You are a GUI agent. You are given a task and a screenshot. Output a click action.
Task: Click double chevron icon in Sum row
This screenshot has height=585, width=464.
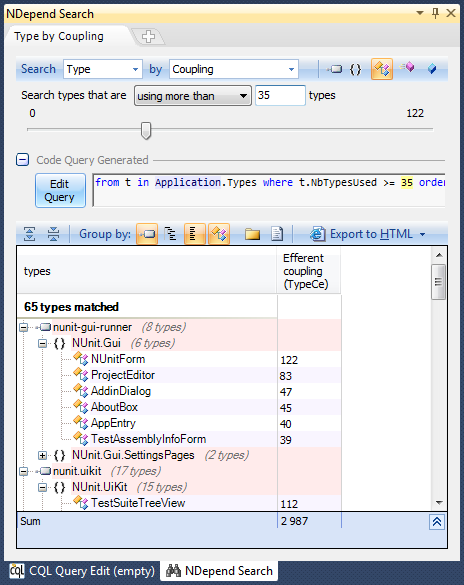pyautogui.click(x=437, y=522)
